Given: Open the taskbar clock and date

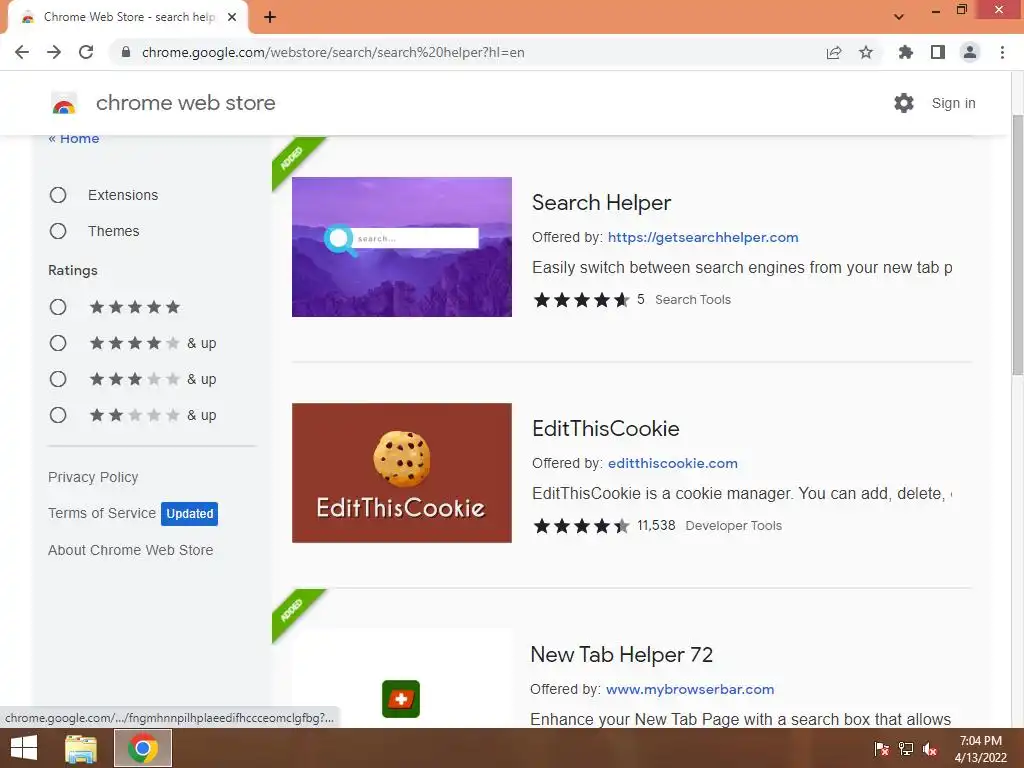Looking at the screenshot, I should (x=981, y=749).
